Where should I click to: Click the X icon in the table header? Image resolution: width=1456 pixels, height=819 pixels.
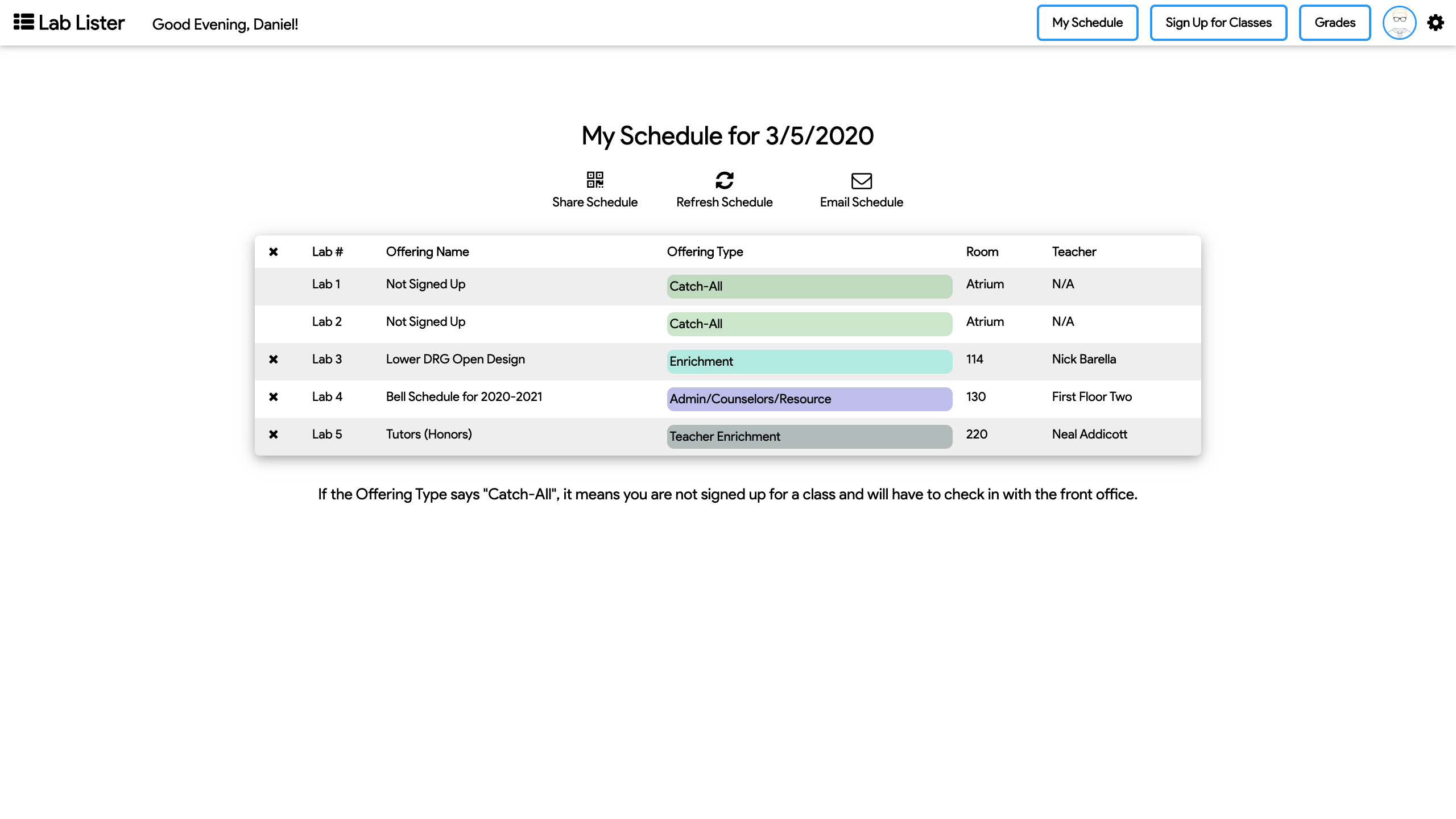point(274,252)
